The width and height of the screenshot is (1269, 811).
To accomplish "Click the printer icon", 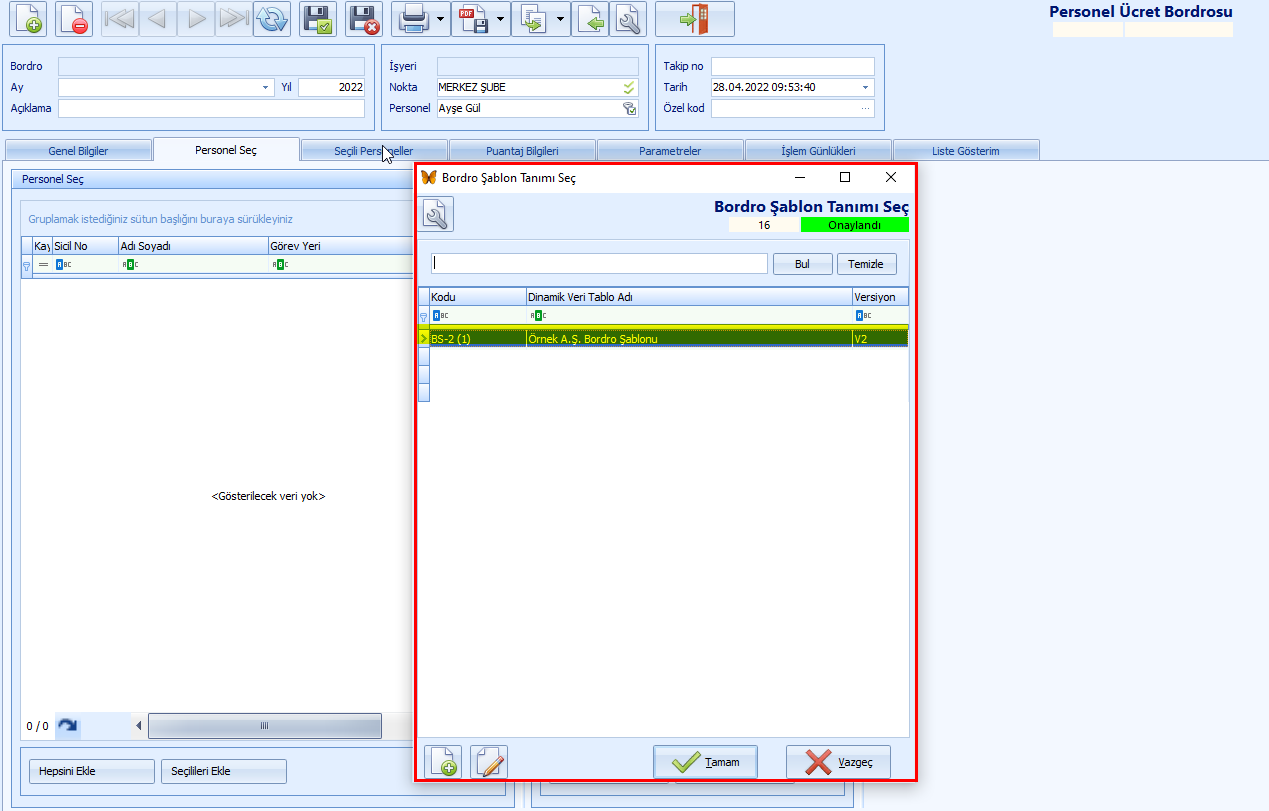I will pos(413,19).
